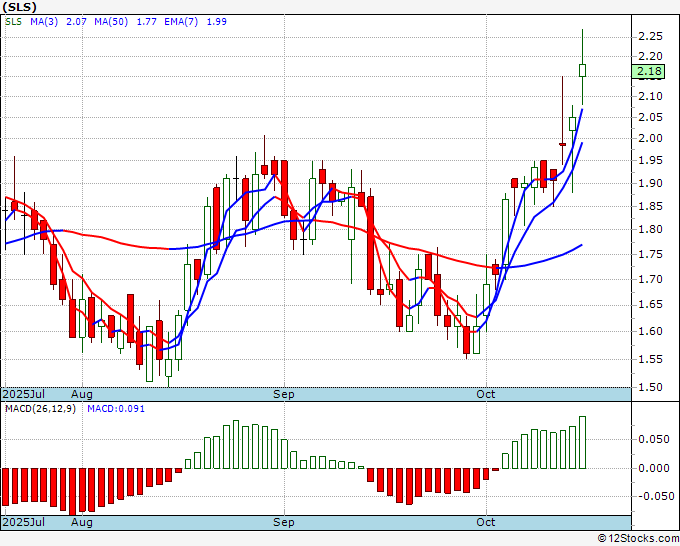Click the 1.50 price axis label
Viewport: 680px width, 546px height.
point(651,387)
